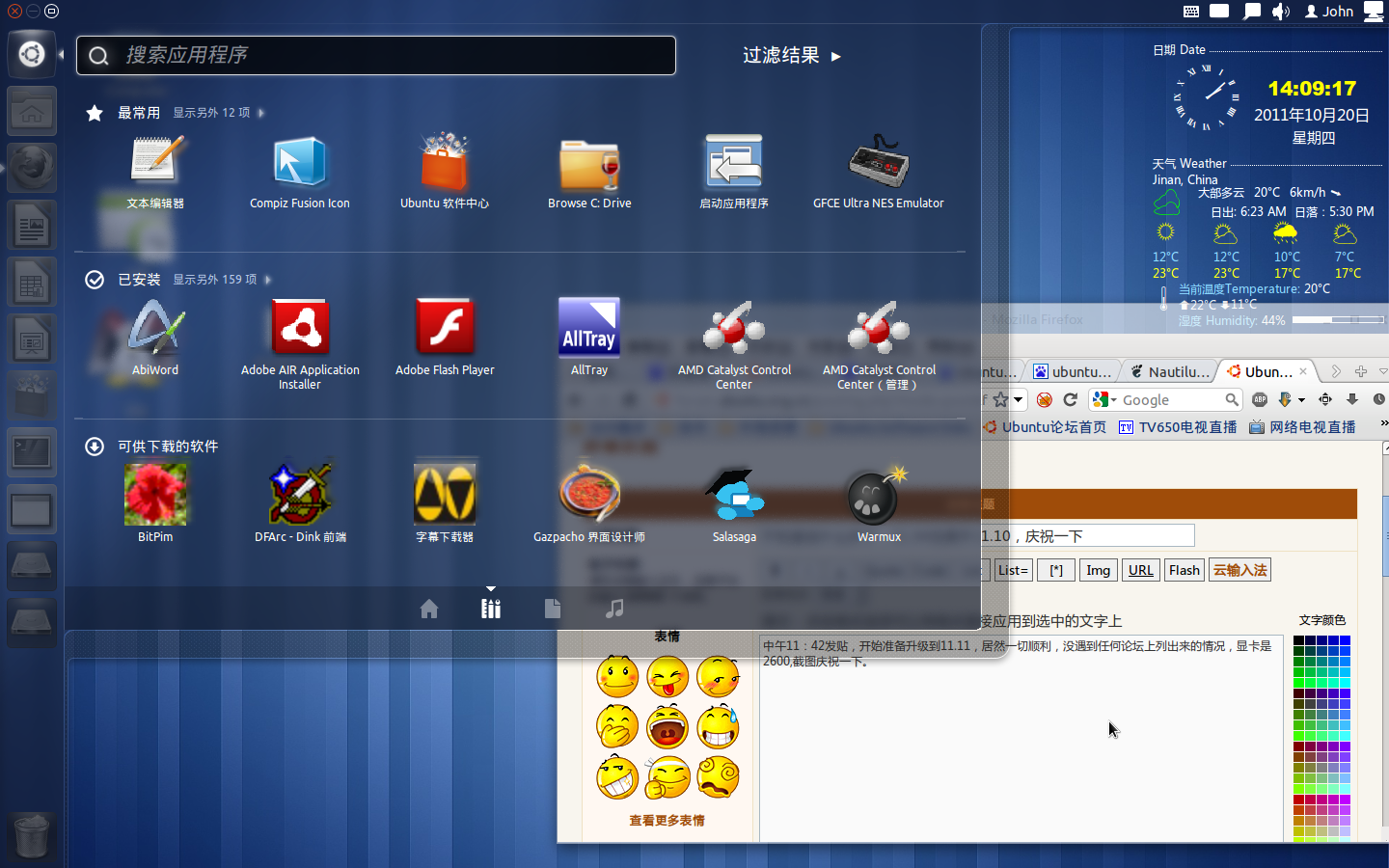Switch to ubuntu... Firefox tab
The image size is (1389, 868).
coord(1073,371)
